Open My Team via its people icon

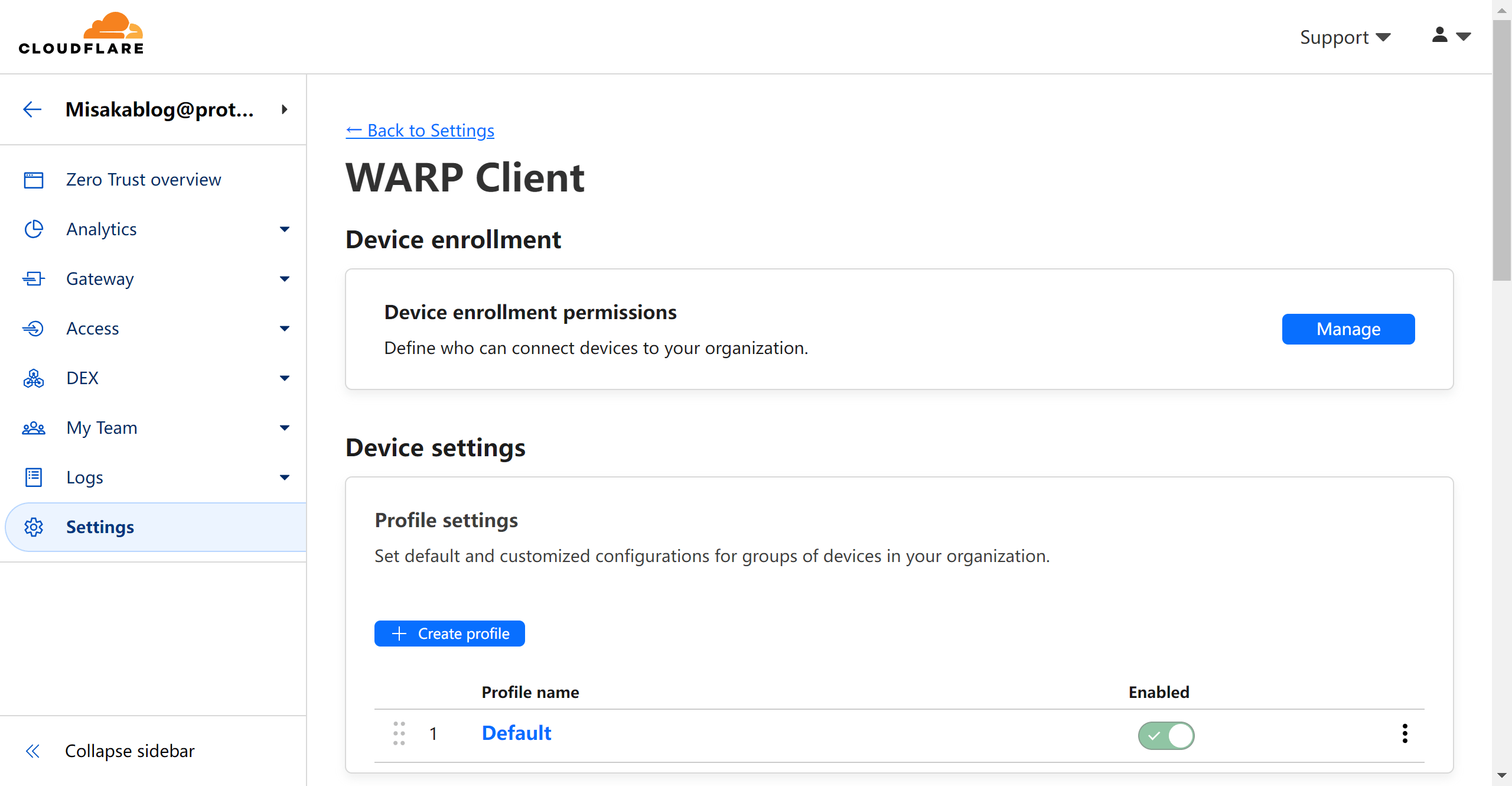click(x=34, y=427)
